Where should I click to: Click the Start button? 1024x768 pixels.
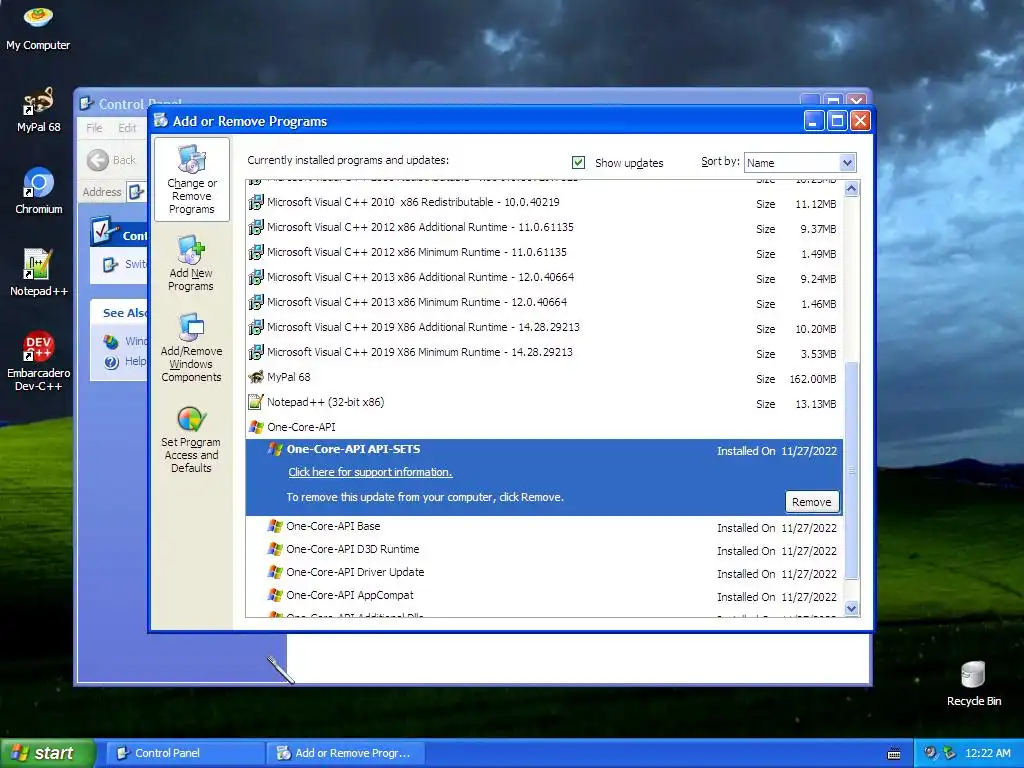(47, 753)
